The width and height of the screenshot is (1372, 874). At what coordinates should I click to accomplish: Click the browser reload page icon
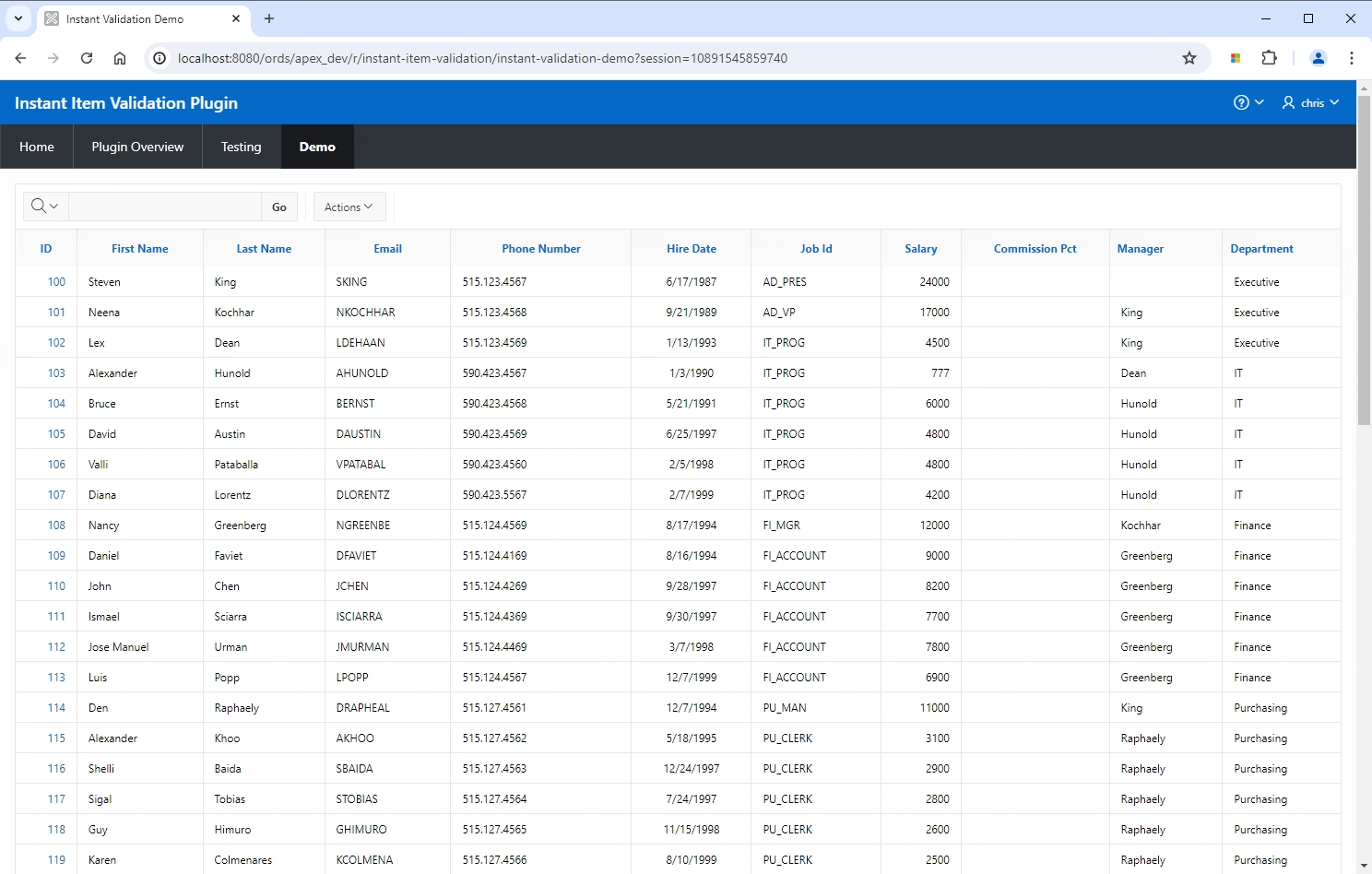coord(87,58)
